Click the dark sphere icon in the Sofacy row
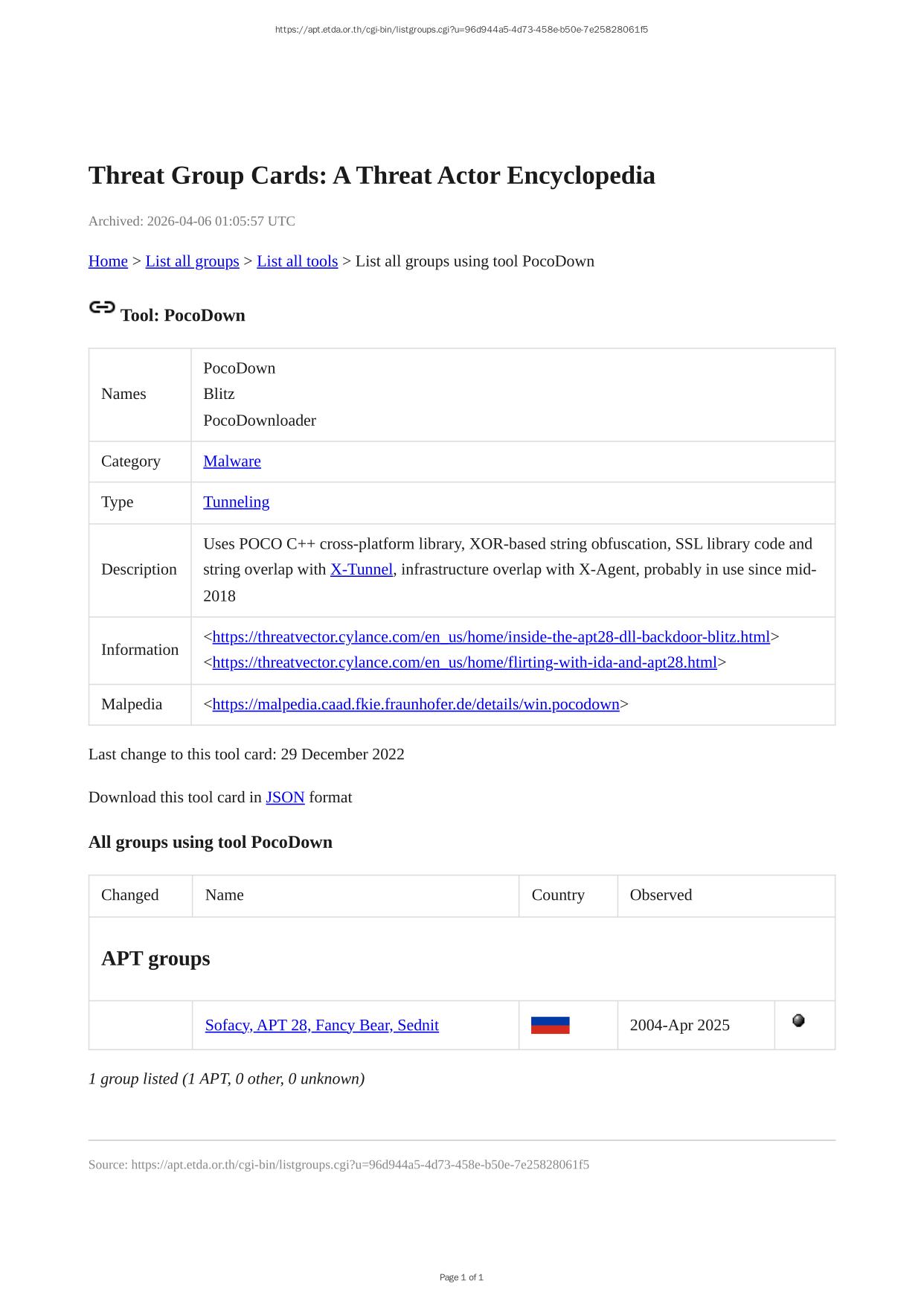The image size is (924, 1307). pos(798,1020)
